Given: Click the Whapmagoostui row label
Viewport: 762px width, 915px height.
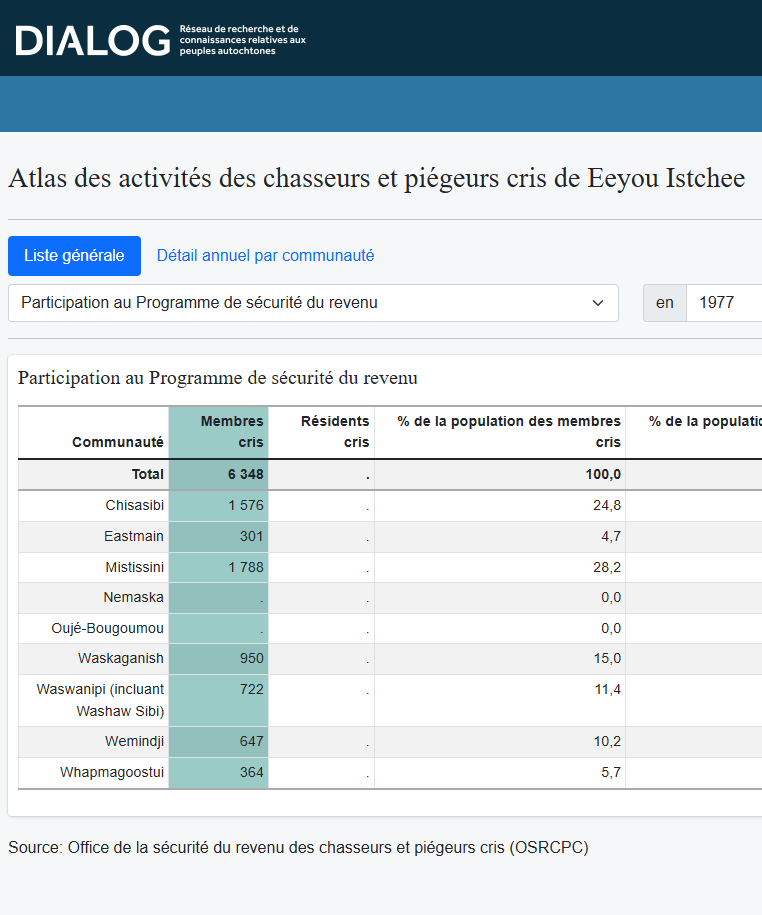Looking at the screenshot, I should (x=112, y=773).
